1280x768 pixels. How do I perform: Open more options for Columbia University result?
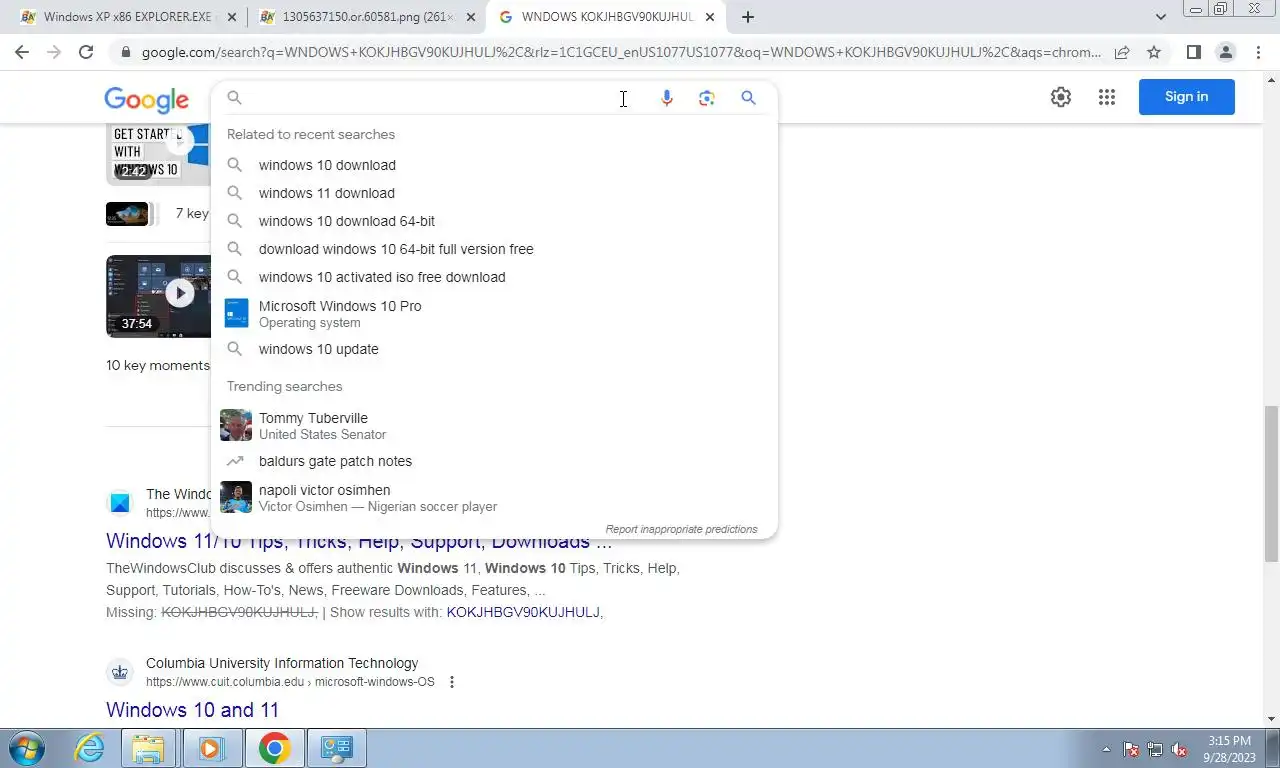click(452, 682)
